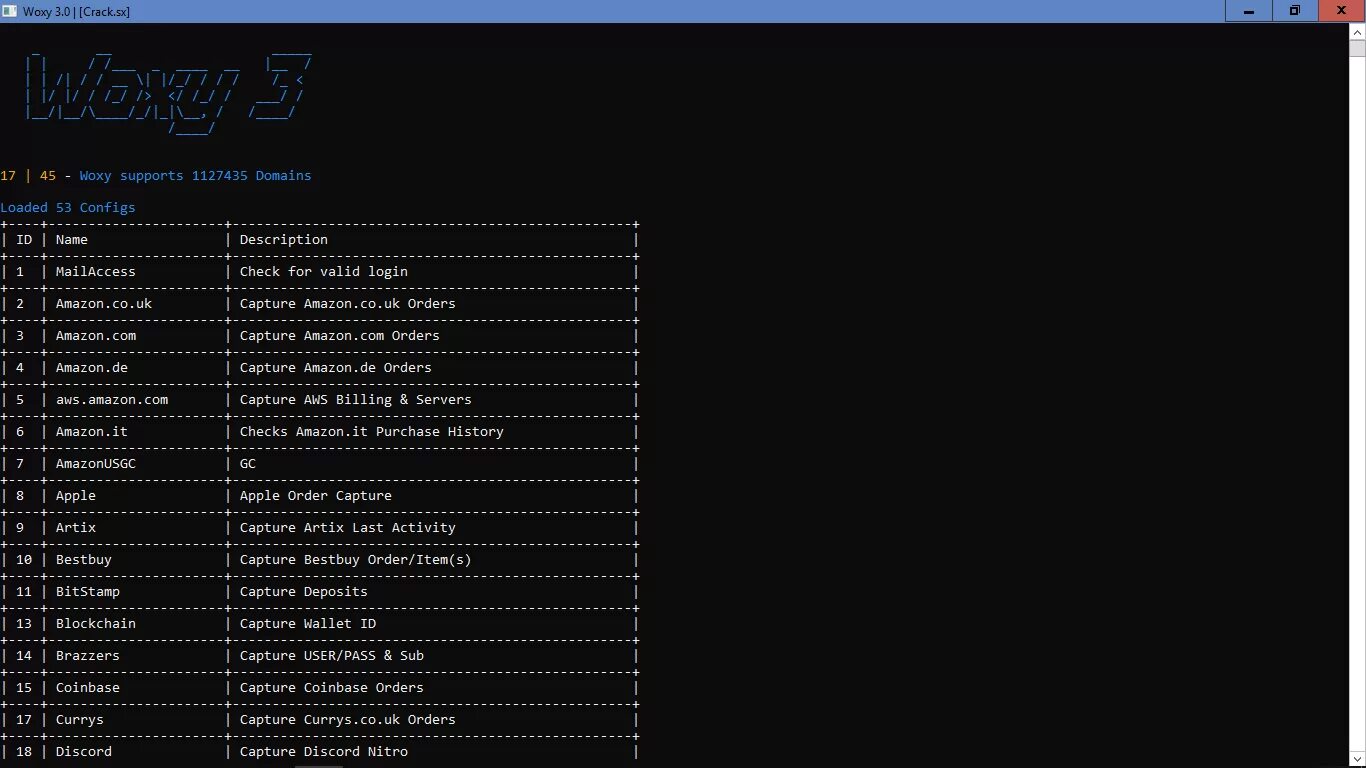Click 'Capture Discord Nitro' description
1366x768 pixels.
(324, 752)
